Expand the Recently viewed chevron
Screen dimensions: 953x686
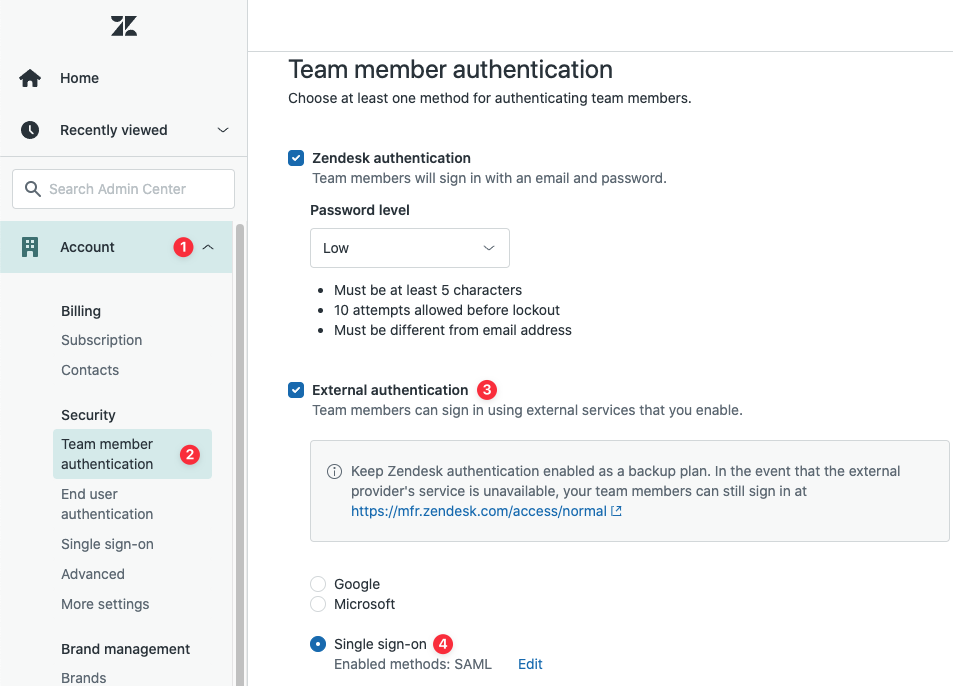coord(223,130)
